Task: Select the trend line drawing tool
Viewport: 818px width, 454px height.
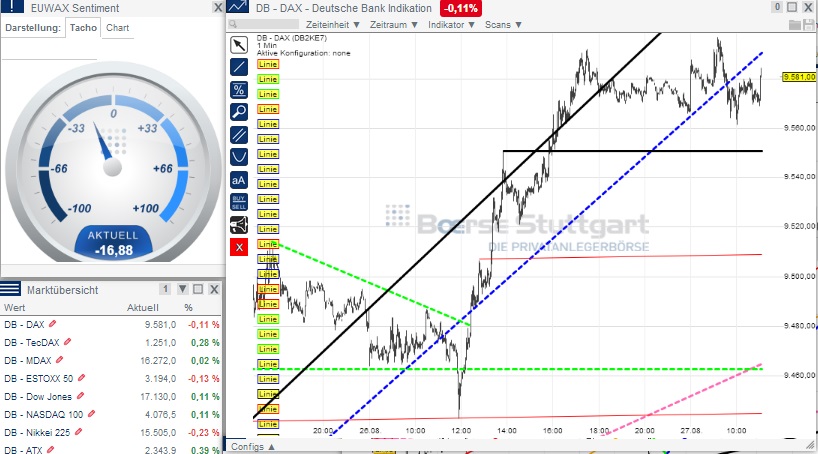Action: coord(239,67)
